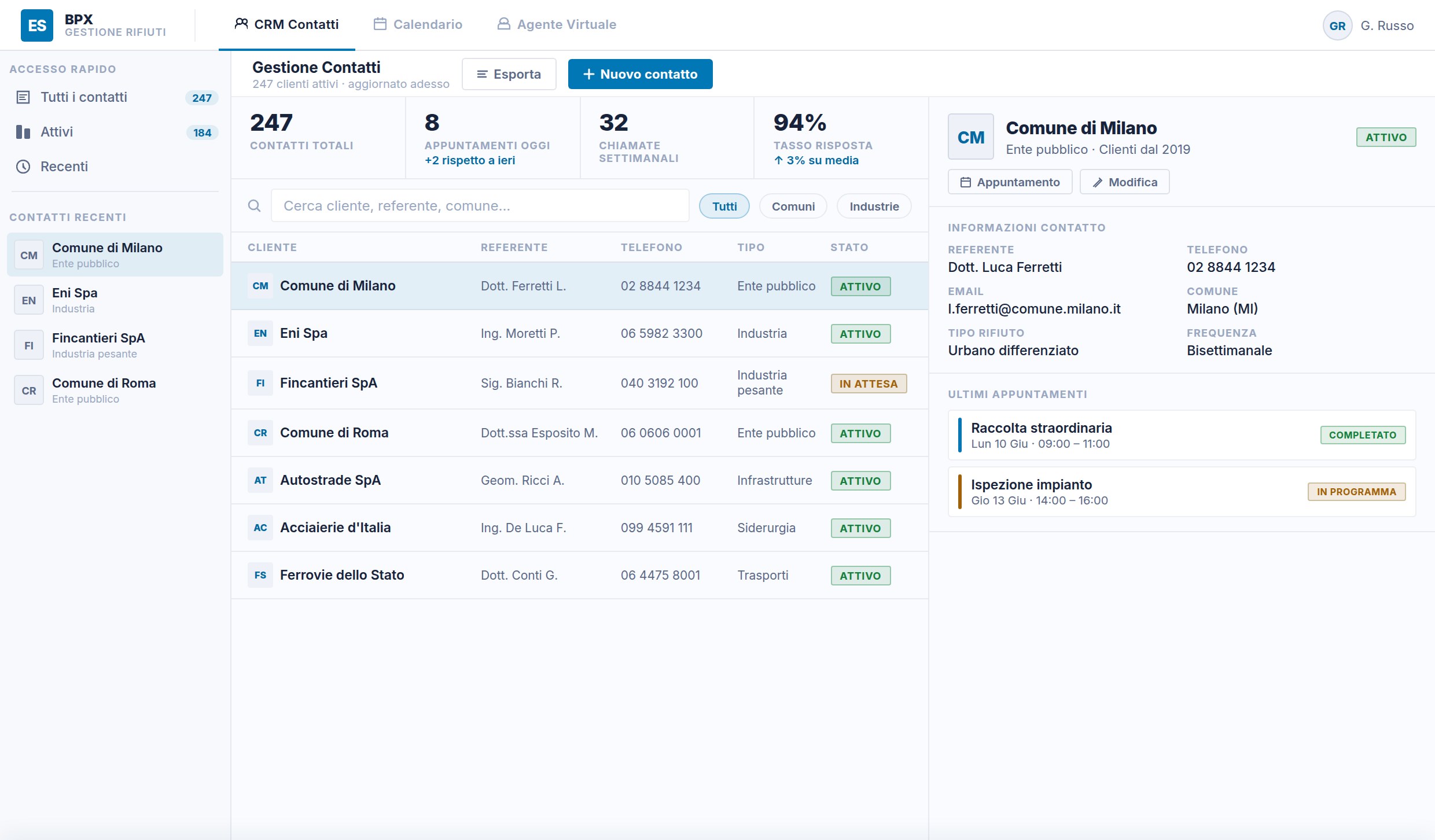The height and width of the screenshot is (840, 1435).
Task: Click EN badge in Eni Spa table row
Action: coord(260,333)
